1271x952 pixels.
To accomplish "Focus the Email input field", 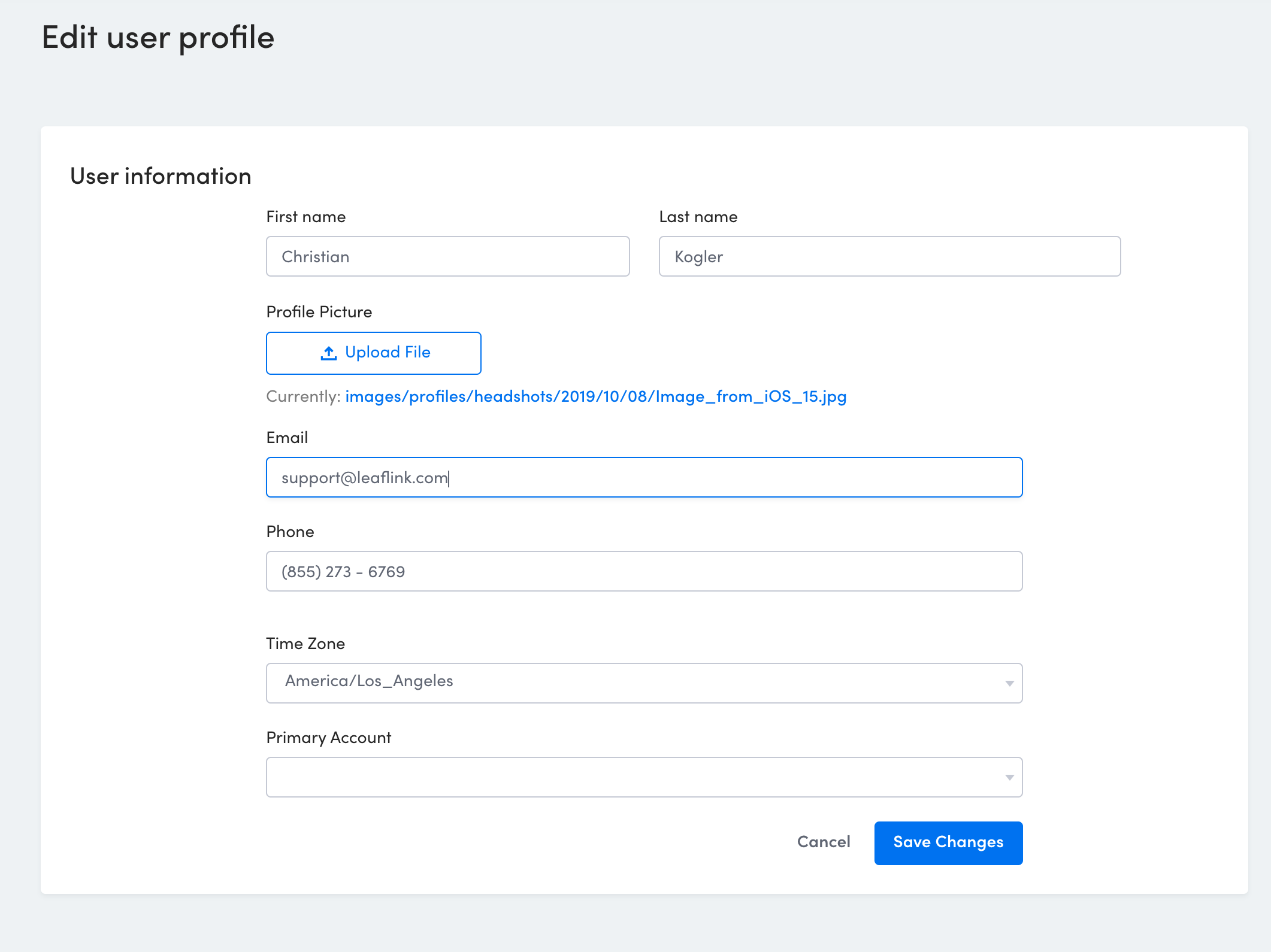I will tap(644, 477).
